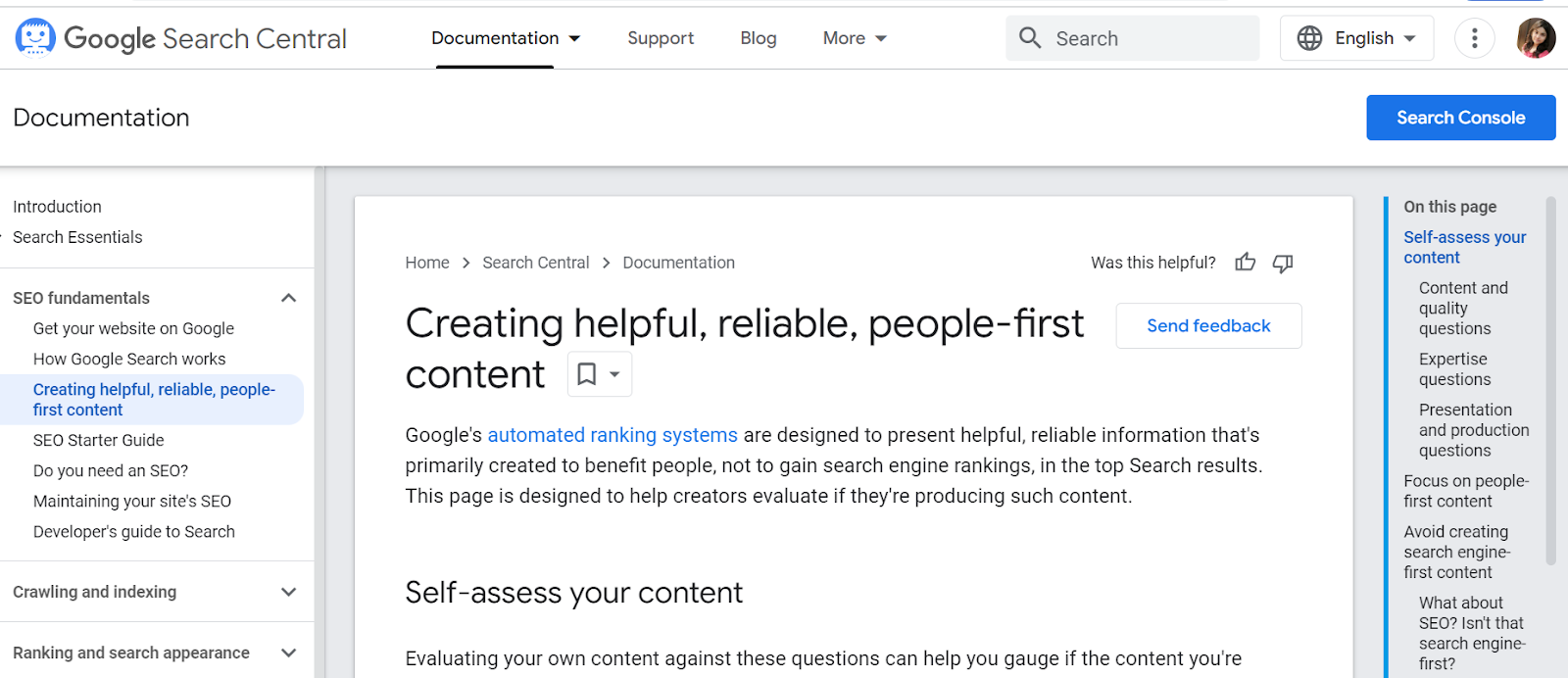This screenshot has height=678, width=1568.
Task: Open the English language selector
Action: pos(1356,38)
